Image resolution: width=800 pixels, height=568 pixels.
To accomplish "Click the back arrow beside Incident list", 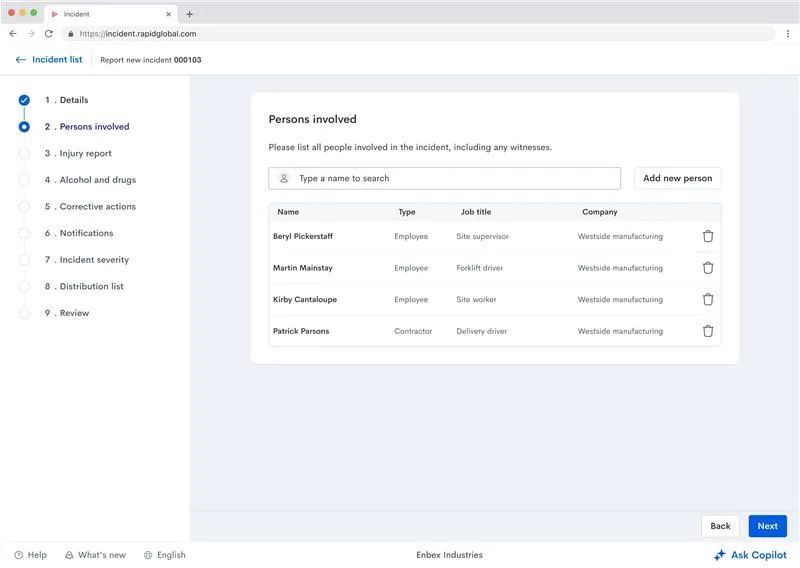I will (20, 60).
